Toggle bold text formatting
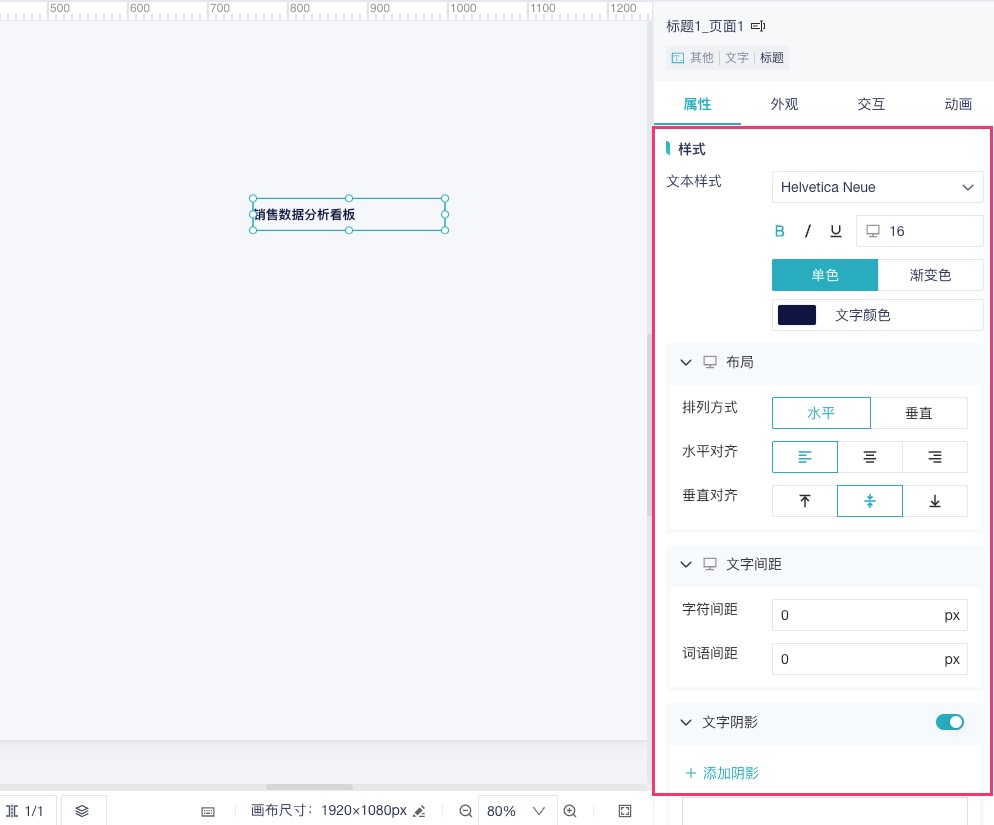 coord(780,231)
